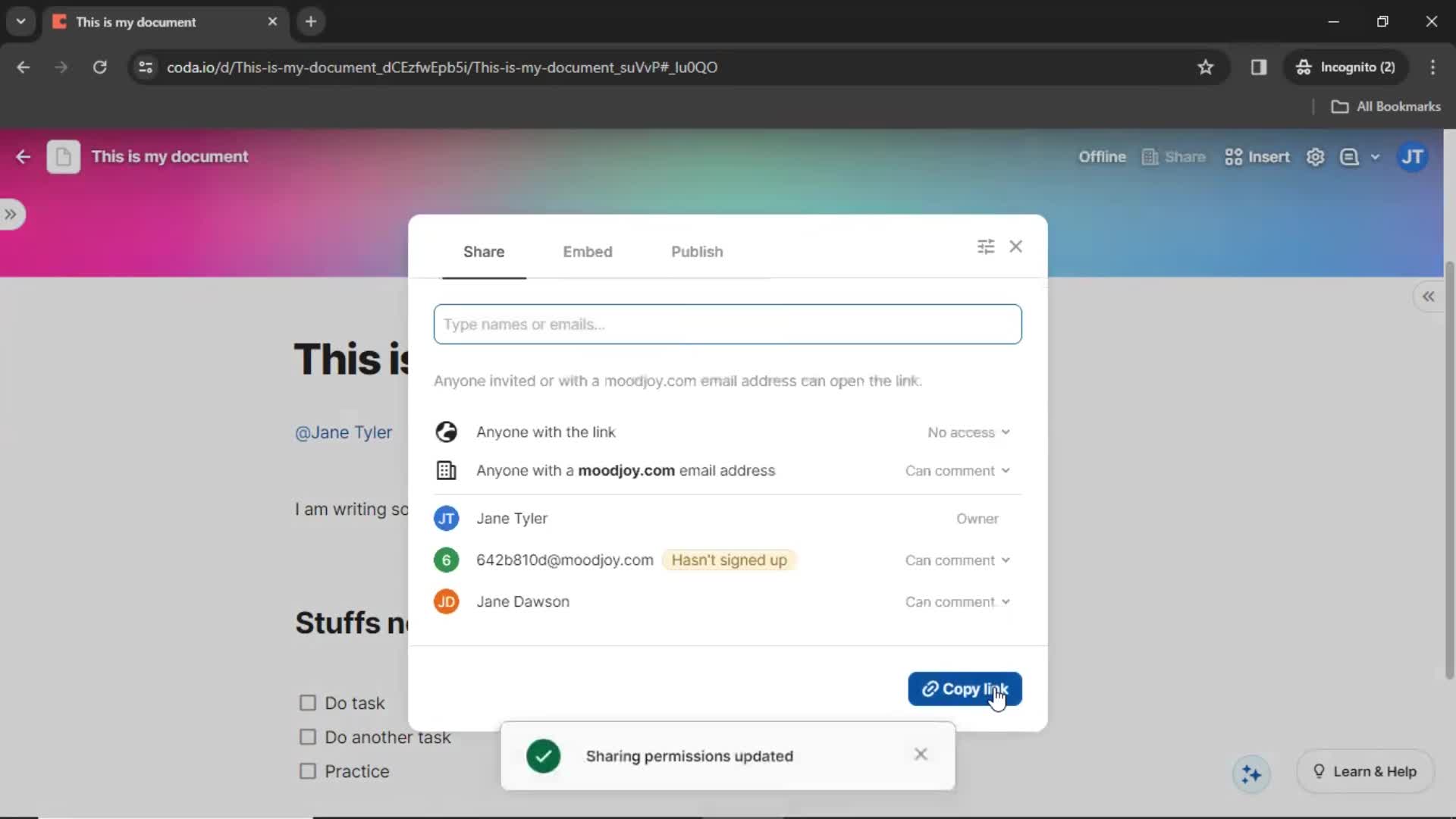The height and width of the screenshot is (819, 1456).
Task: Close the share dialog
Action: [x=1016, y=246]
